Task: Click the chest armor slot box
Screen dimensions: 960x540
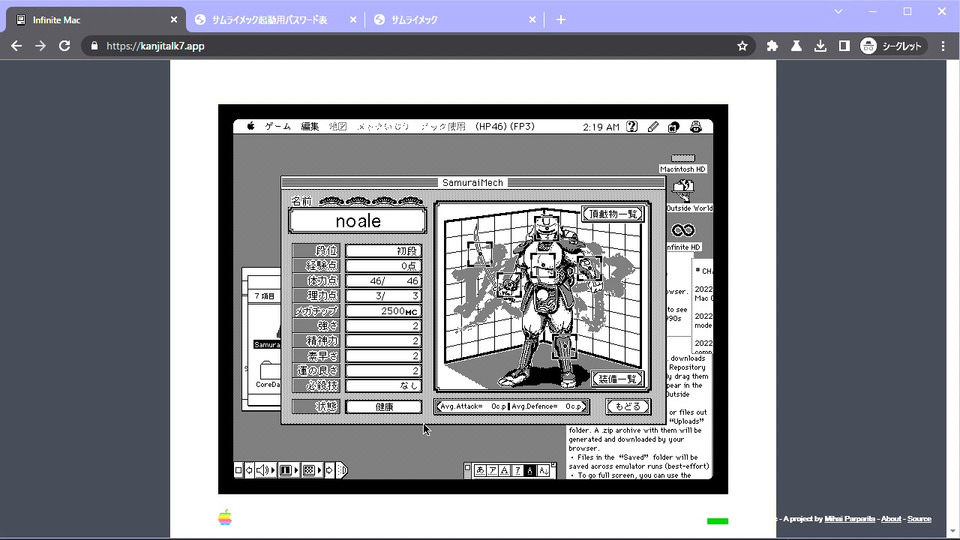Action: (x=542, y=266)
